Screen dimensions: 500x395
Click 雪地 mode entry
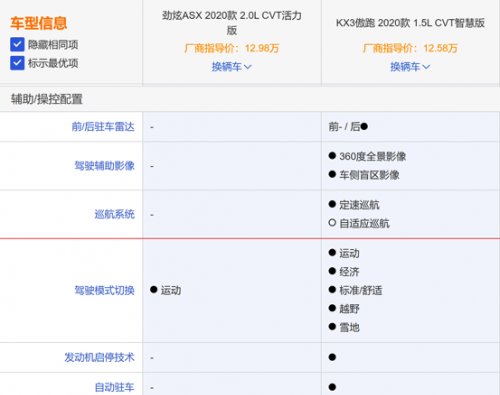(x=344, y=327)
